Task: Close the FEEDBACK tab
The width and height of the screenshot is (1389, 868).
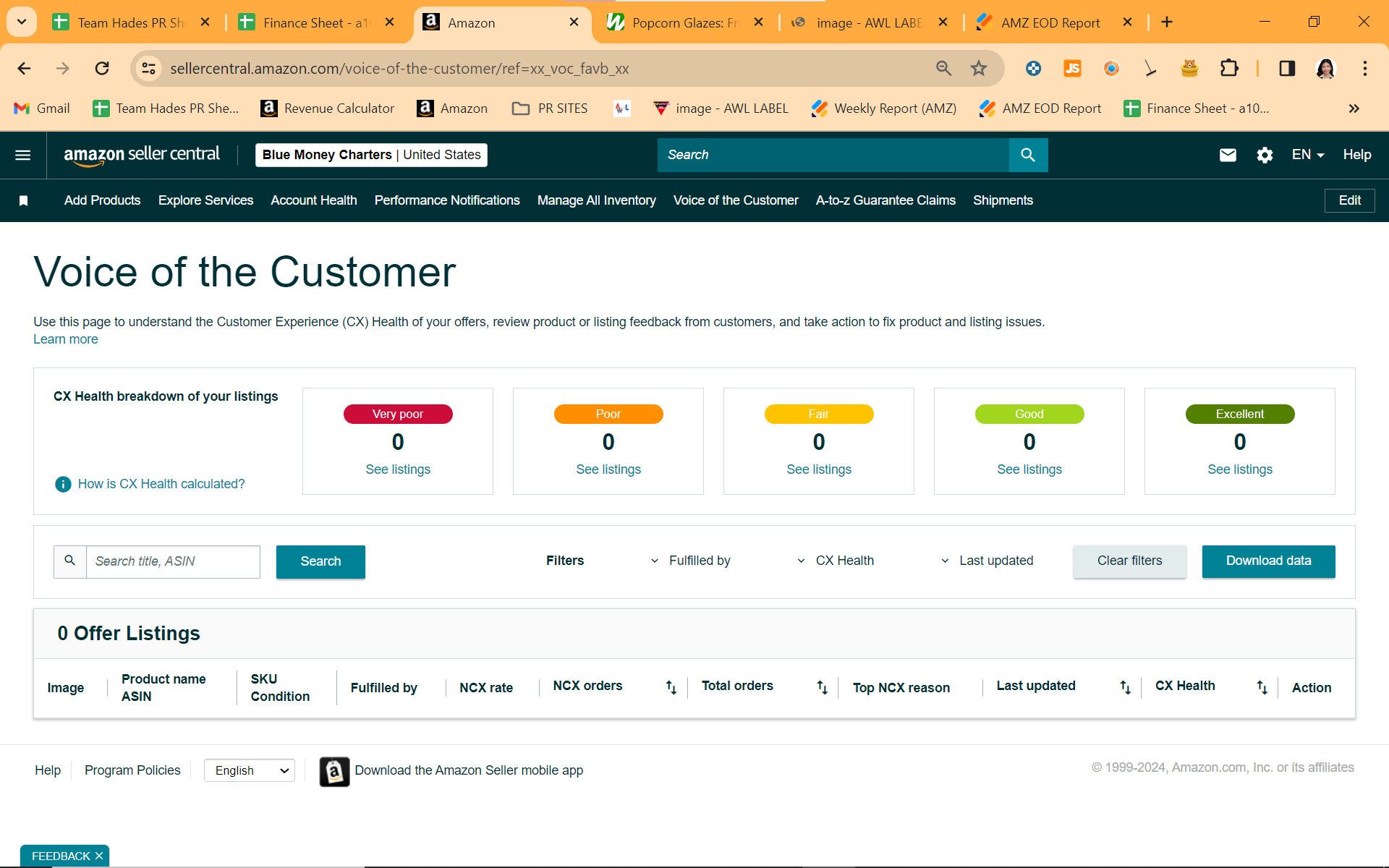Action: (99, 856)
